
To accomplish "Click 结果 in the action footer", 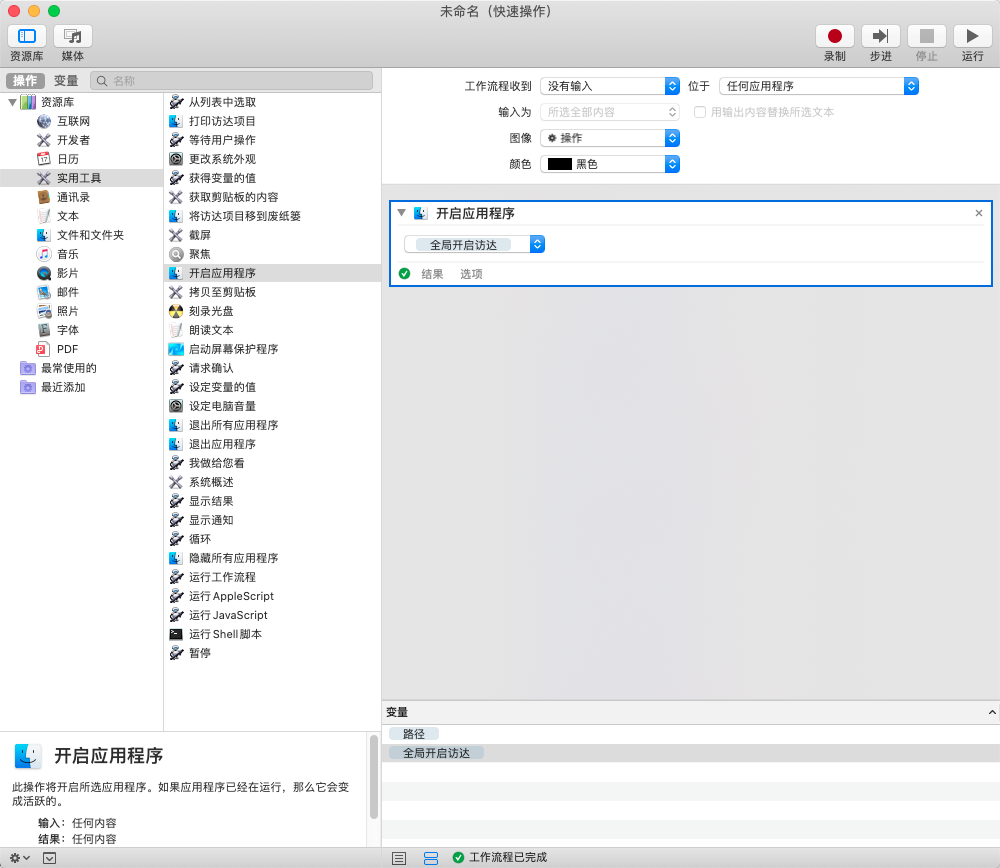I will (x=432, y=274).
